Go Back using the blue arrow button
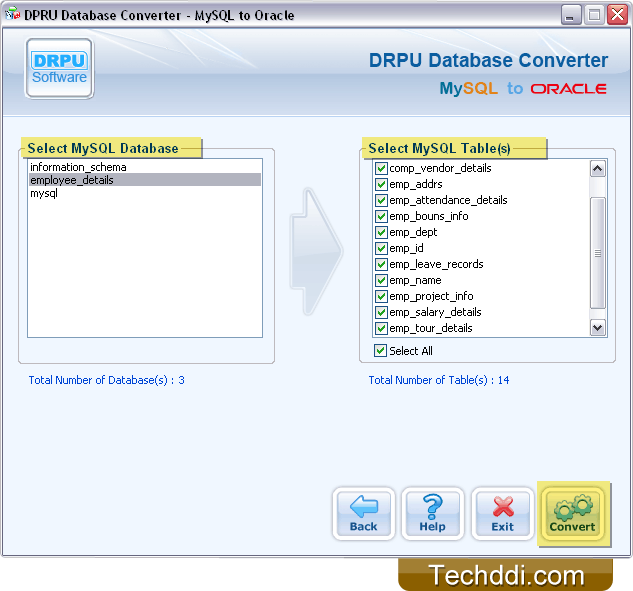 tap(363, 514)
